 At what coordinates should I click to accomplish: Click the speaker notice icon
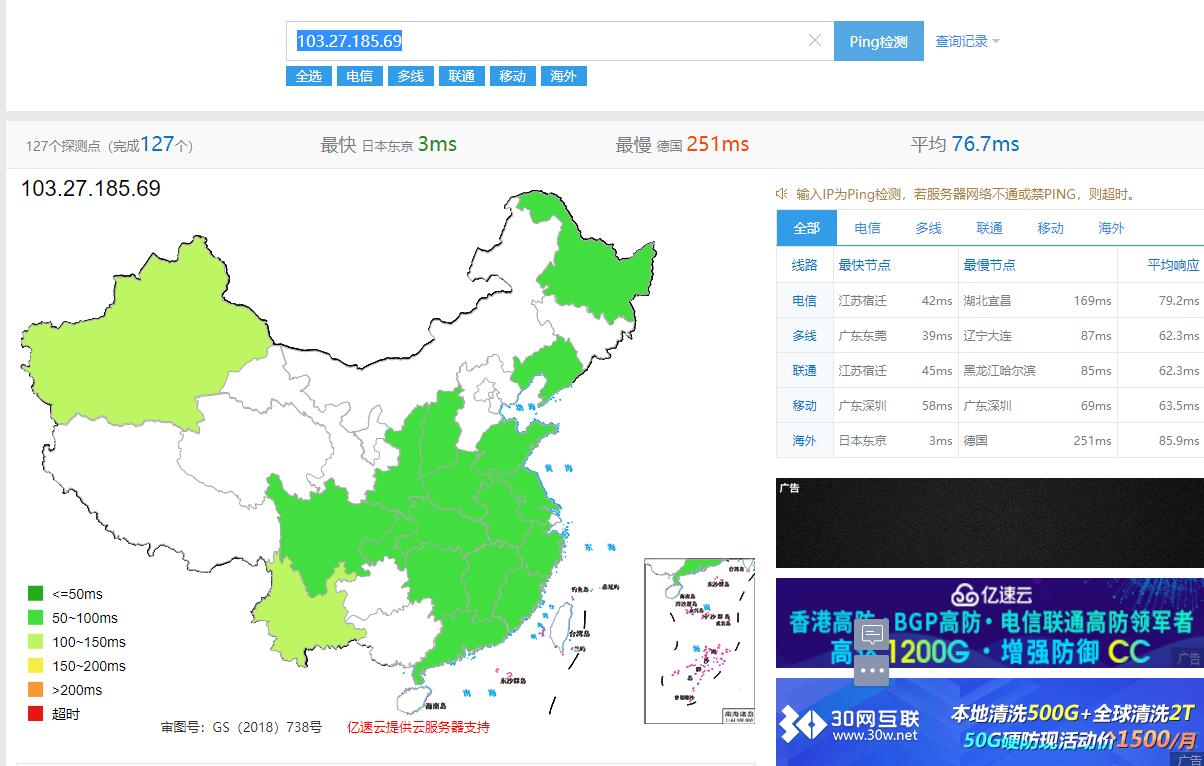coord(783,194)
